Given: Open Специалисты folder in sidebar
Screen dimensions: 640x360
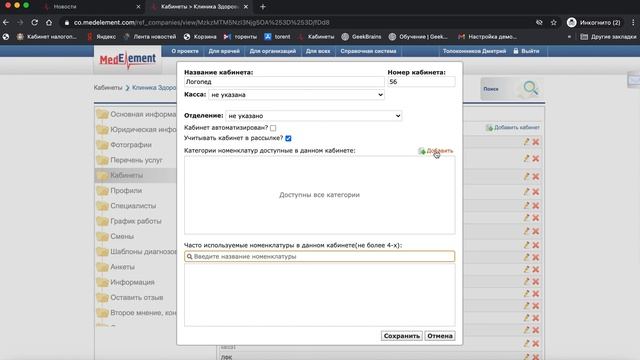Looking at the screenshot, I should 127,206.
